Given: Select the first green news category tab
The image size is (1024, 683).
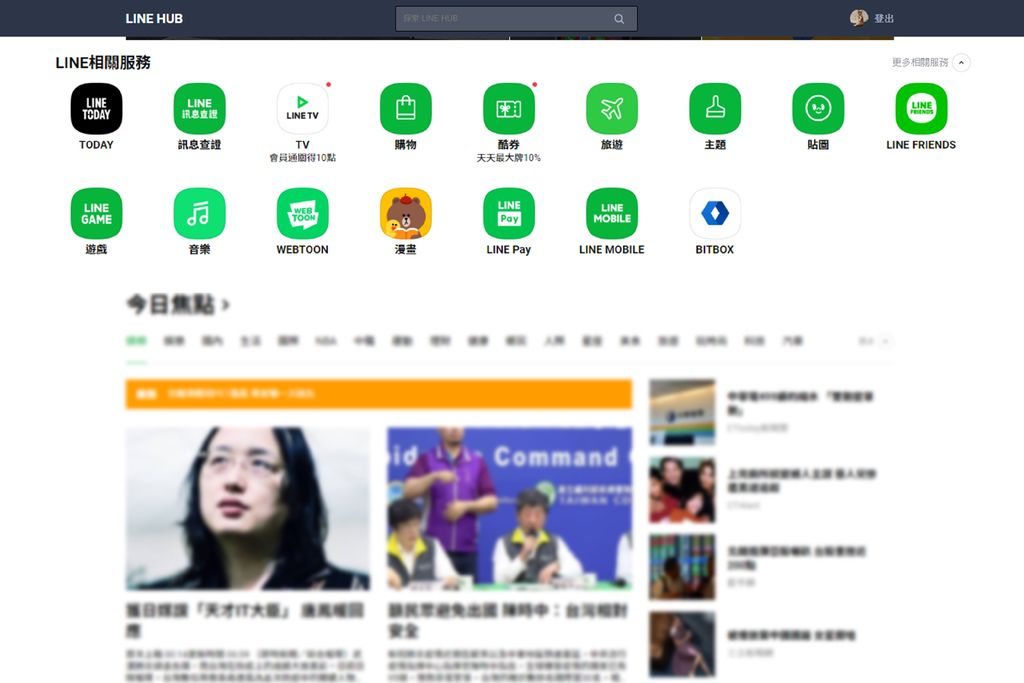Looking at the screenshot, I should coord(136,341).
